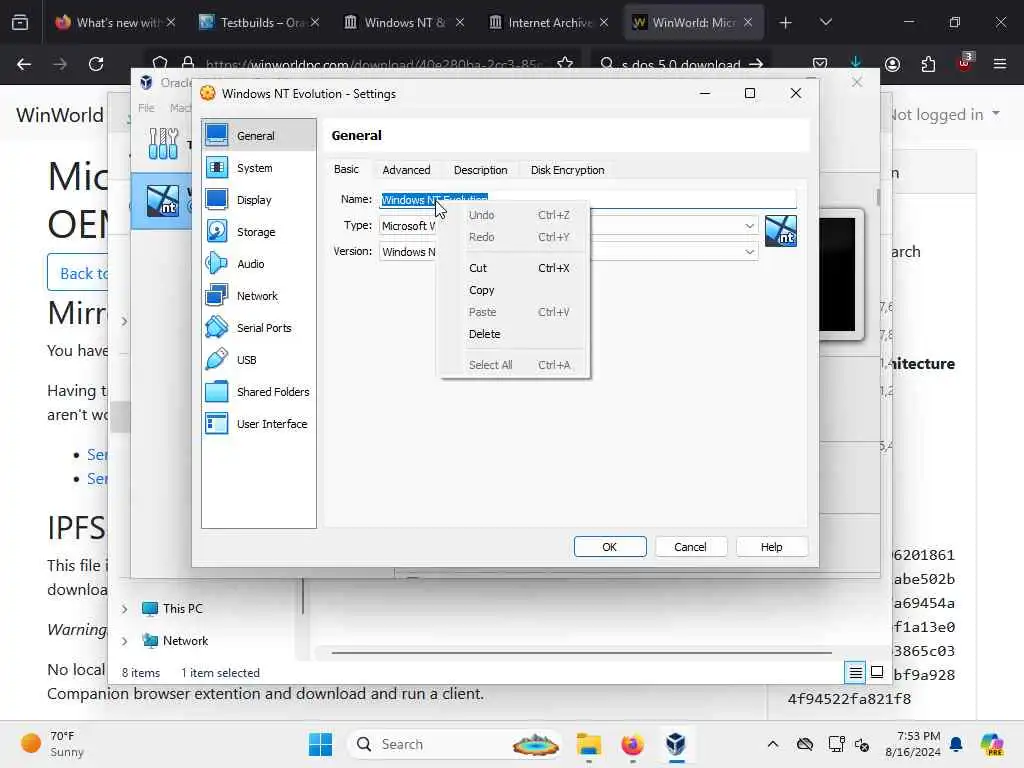1024x768 pixels.
Task: Switch to VirtualBox taskbar icon
Action: (x=676, y=744)
